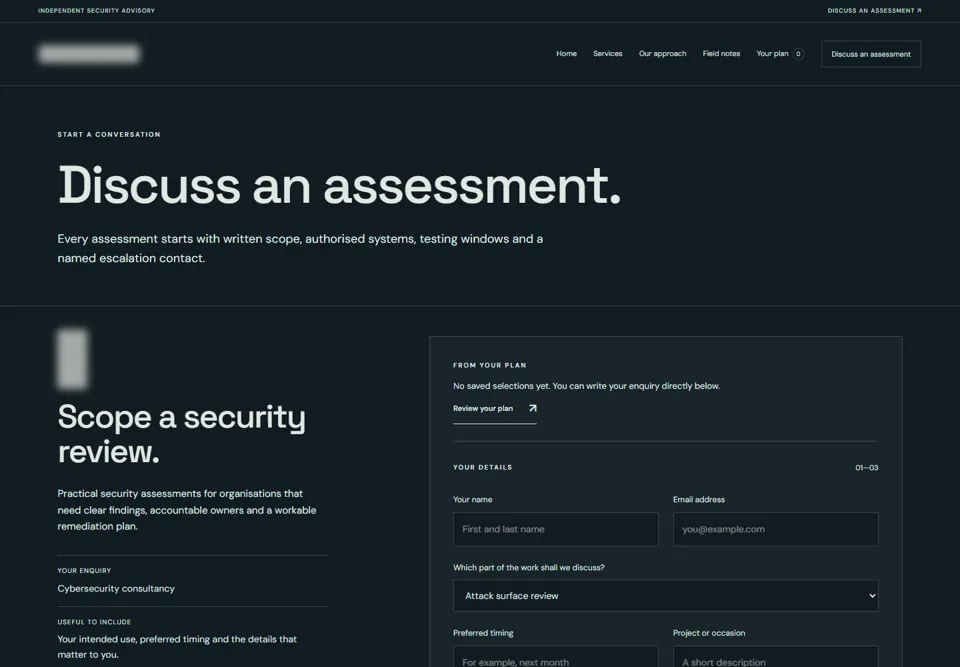The image size is (960, 667).
Task: Click the '01—03' step indicator
Action: [x=866, y=468]
